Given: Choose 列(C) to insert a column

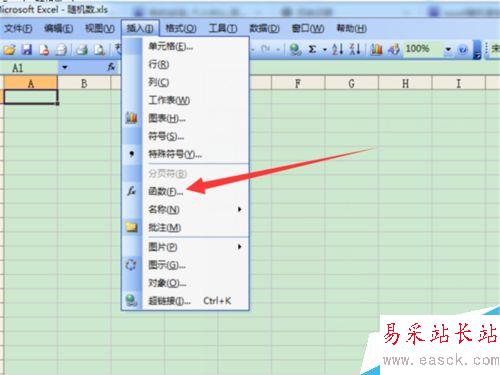Looking at the screenshot, I should click(x=196, y=82).
